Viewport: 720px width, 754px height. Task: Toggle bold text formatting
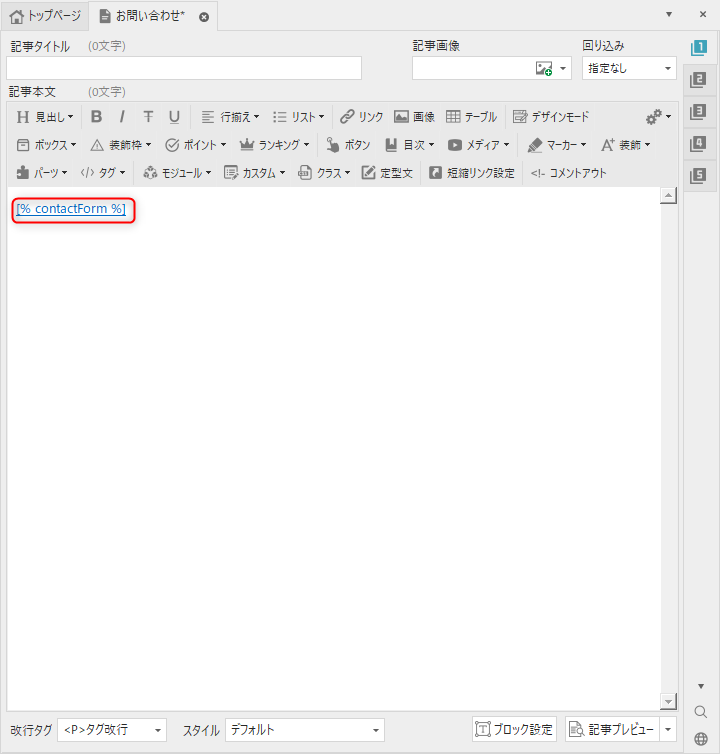pyautogui.click(x=96, y=117)
